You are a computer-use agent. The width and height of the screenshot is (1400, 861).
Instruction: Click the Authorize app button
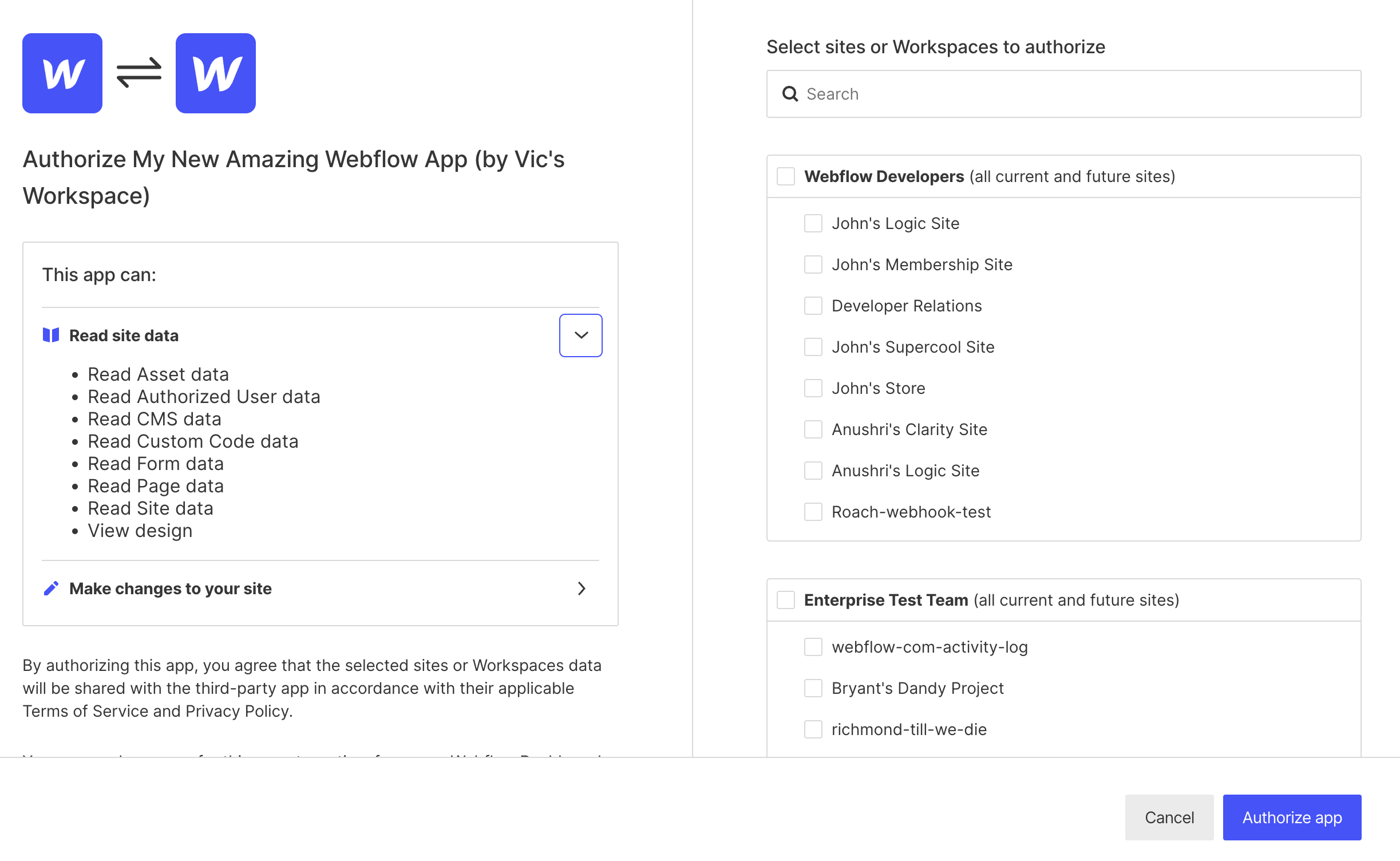point(1291,817)
